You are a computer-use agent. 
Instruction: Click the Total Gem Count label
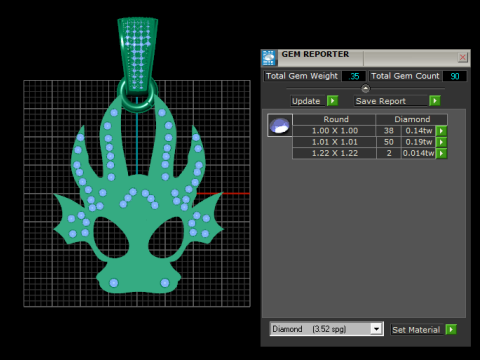tap(405, 76)
